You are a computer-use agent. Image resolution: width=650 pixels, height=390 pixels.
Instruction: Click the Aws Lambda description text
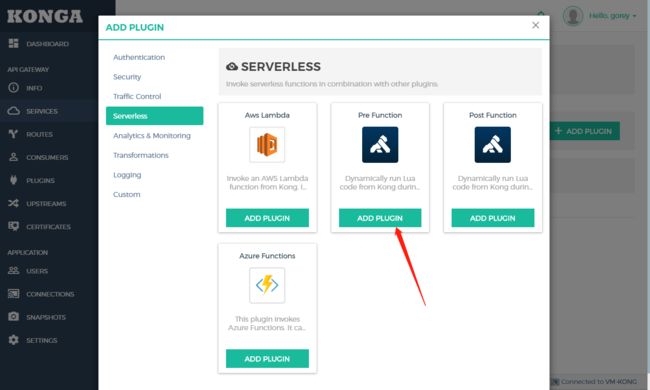point(267,182)
